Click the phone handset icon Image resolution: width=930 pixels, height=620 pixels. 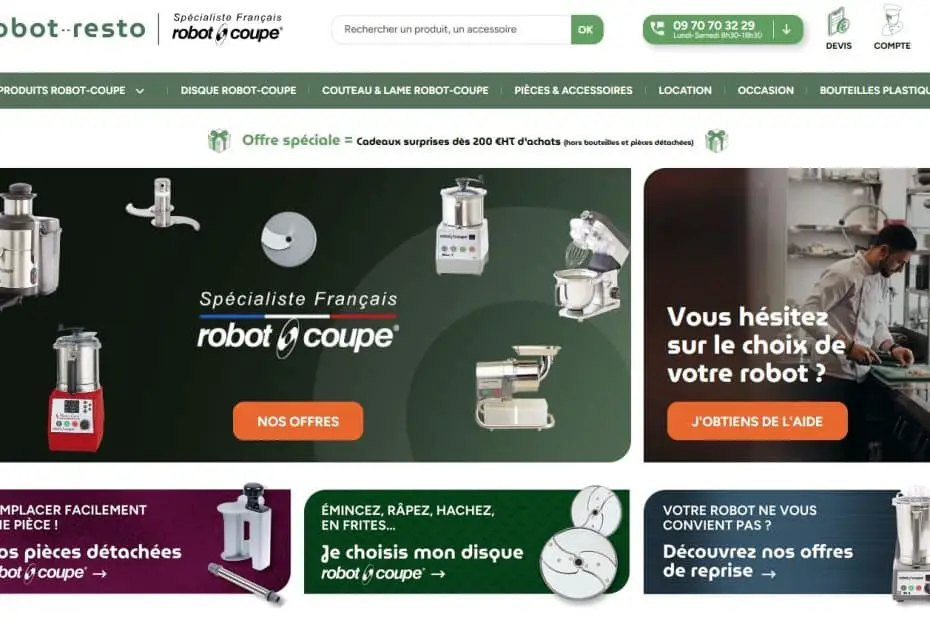coord(657,28)
